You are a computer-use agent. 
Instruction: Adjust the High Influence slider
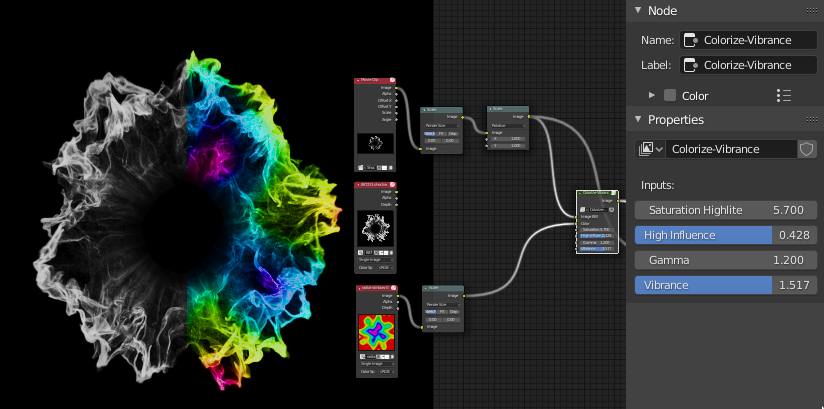[725, 235]
